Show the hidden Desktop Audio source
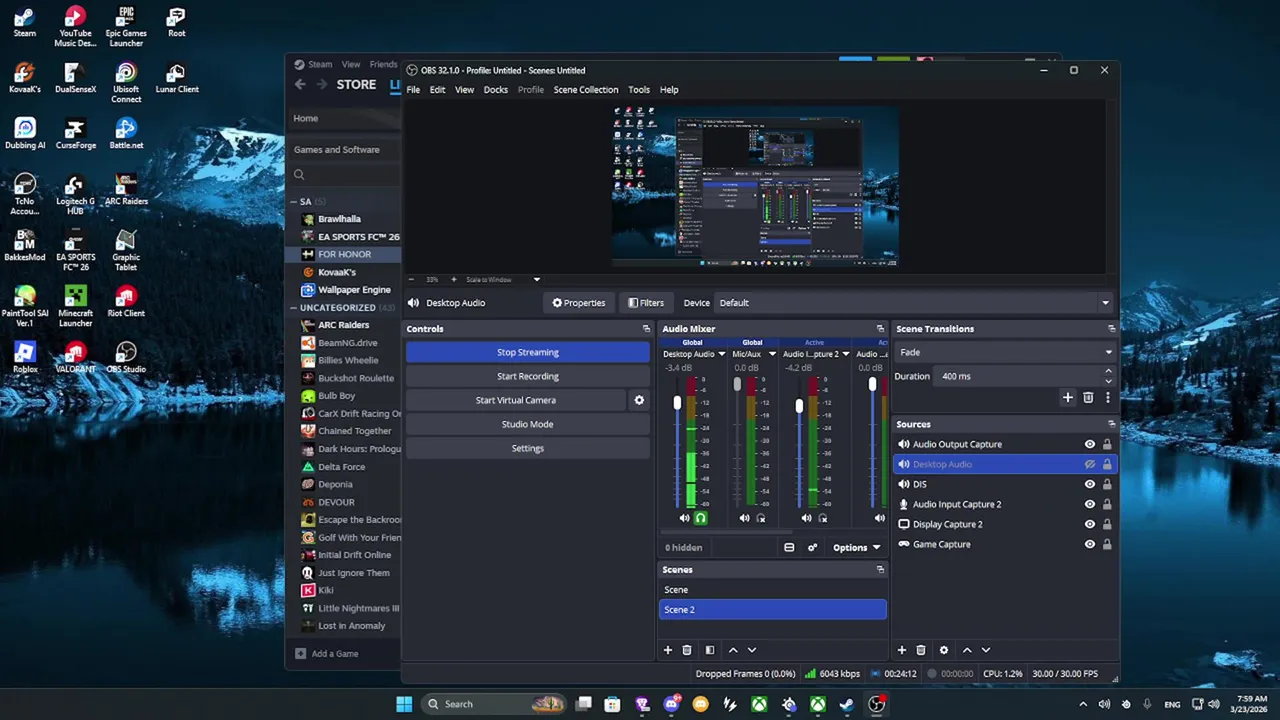Image resolution: width=1280 pixels, height=720 pixels. pyautogui.click(x=1090, y=464)
